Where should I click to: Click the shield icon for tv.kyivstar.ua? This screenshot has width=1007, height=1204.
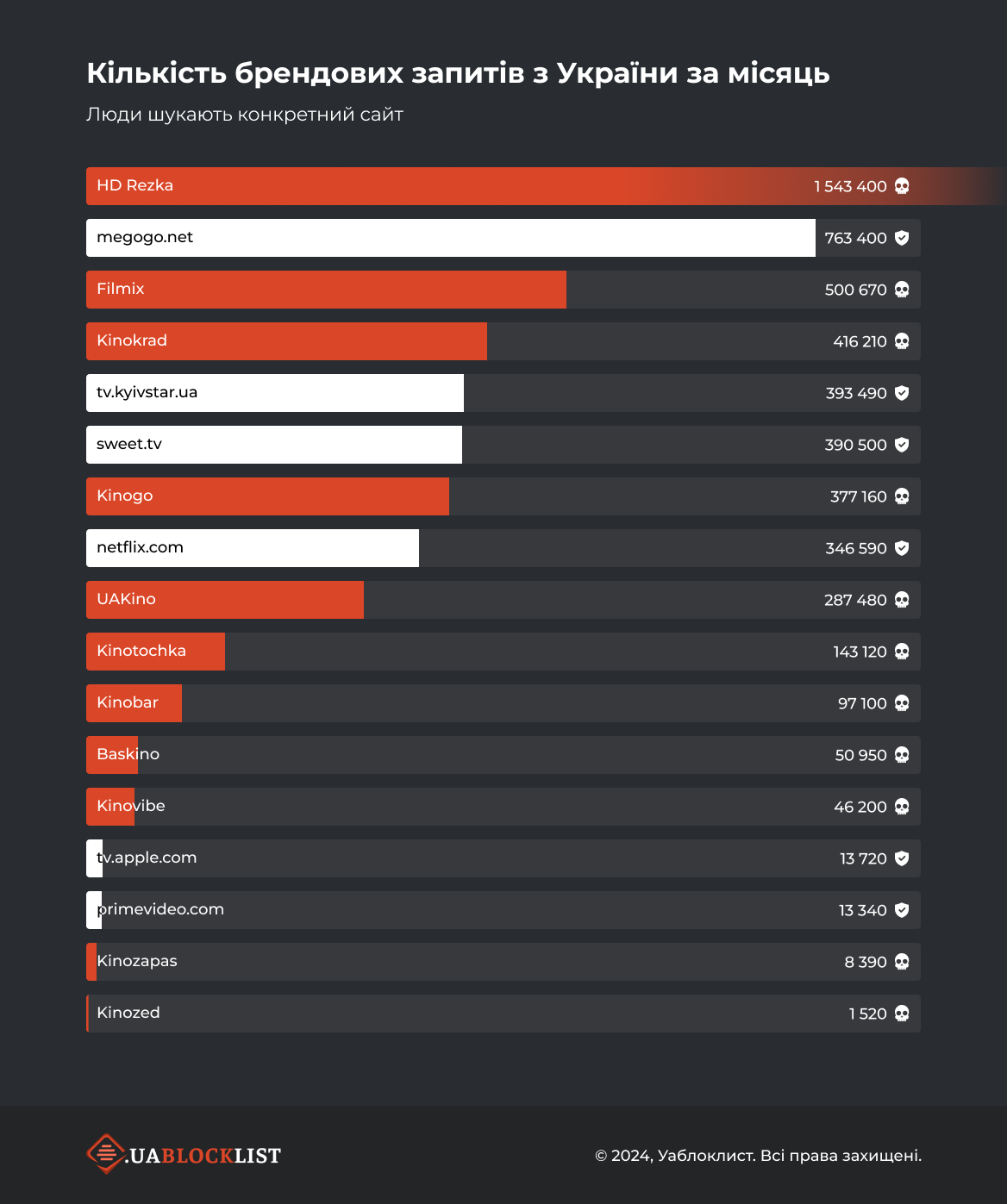tap(902, 393)
